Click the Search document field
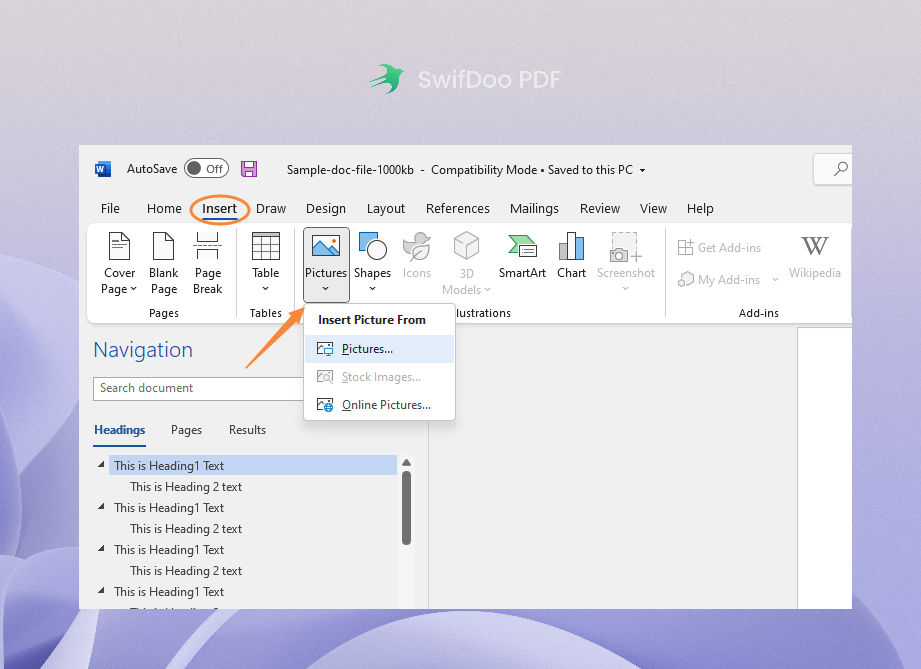Screen dimensions: 921x669 pyautogui.click(x=199, y=388)
